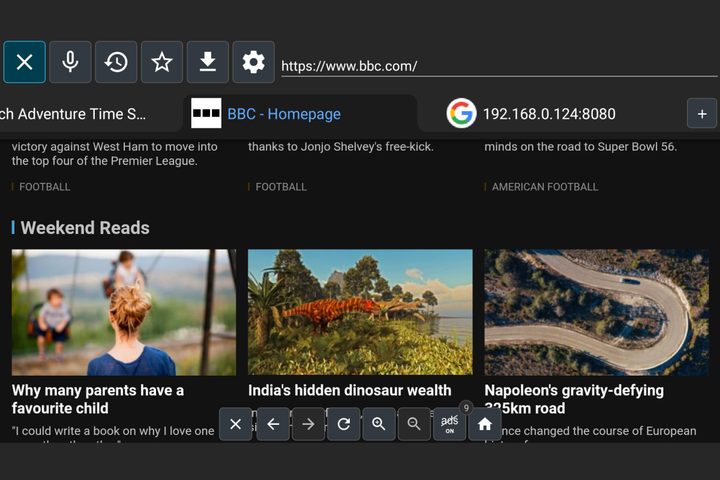Zoom out of the page
Screen dimensions: 720x480
pos(414,424)
